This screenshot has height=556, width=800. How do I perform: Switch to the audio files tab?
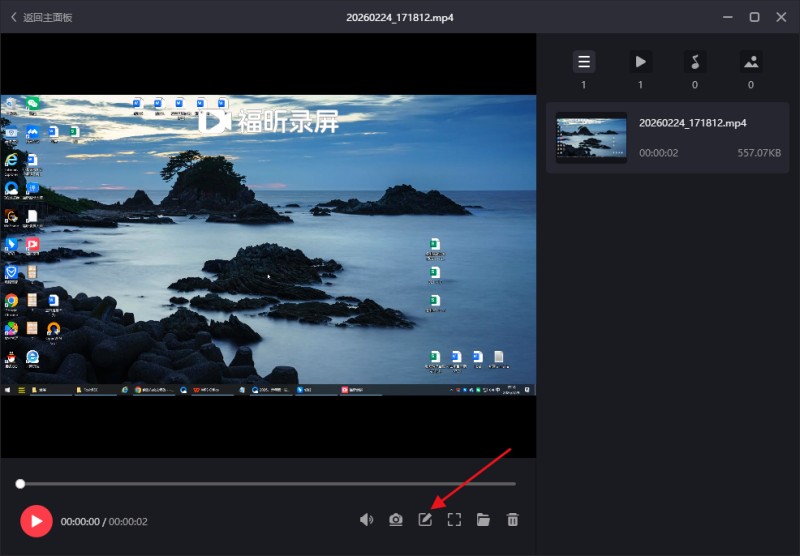695,62
